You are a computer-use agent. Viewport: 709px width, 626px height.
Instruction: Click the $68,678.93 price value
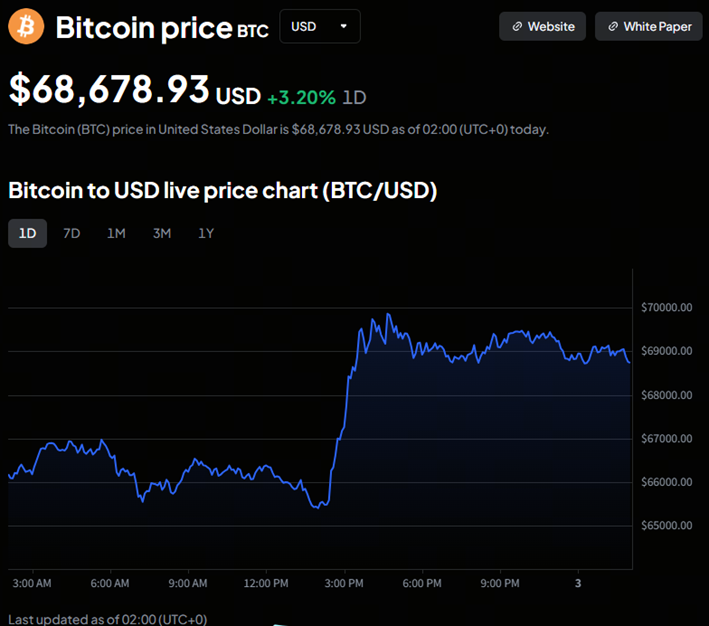click(x=109, y=88)
